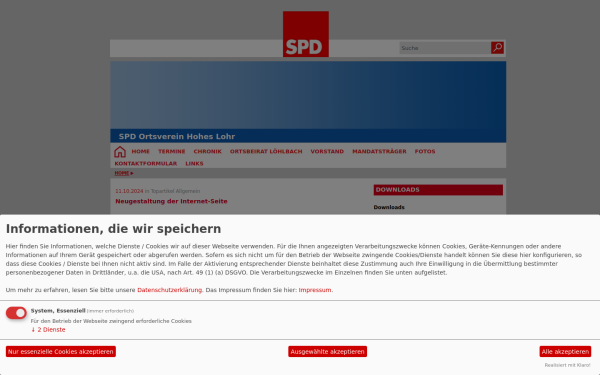Click the DOWNLOADS sidebar header
Screen dimensions: 600x375
point(438,190)
